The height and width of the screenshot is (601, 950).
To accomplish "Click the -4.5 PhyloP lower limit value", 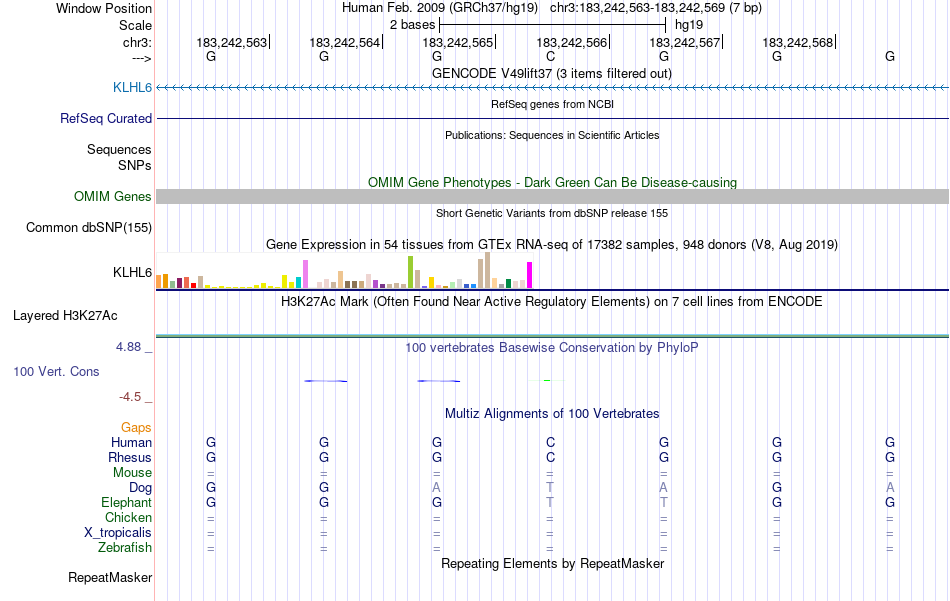I will point(130,397).
